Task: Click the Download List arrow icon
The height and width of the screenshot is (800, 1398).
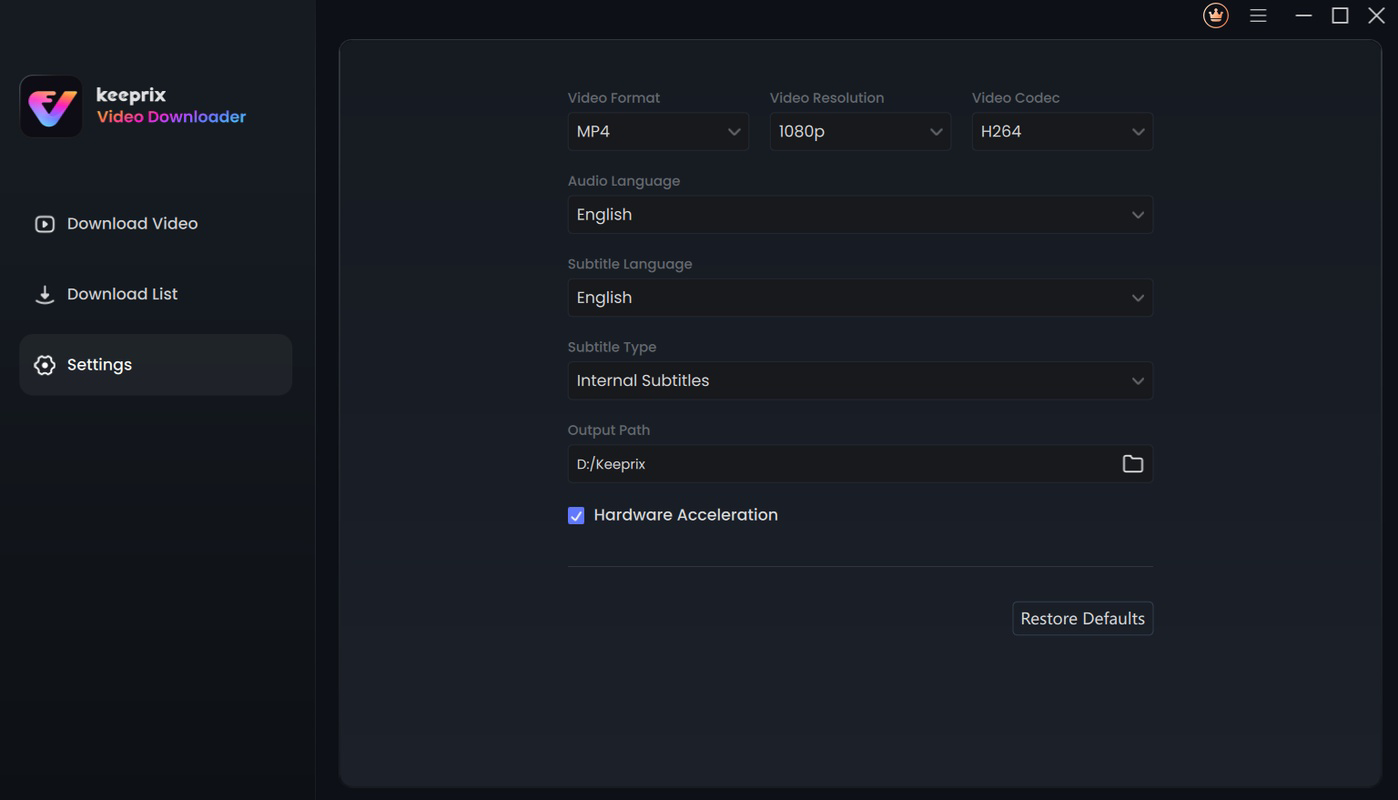Action: [x=44, y=294]
